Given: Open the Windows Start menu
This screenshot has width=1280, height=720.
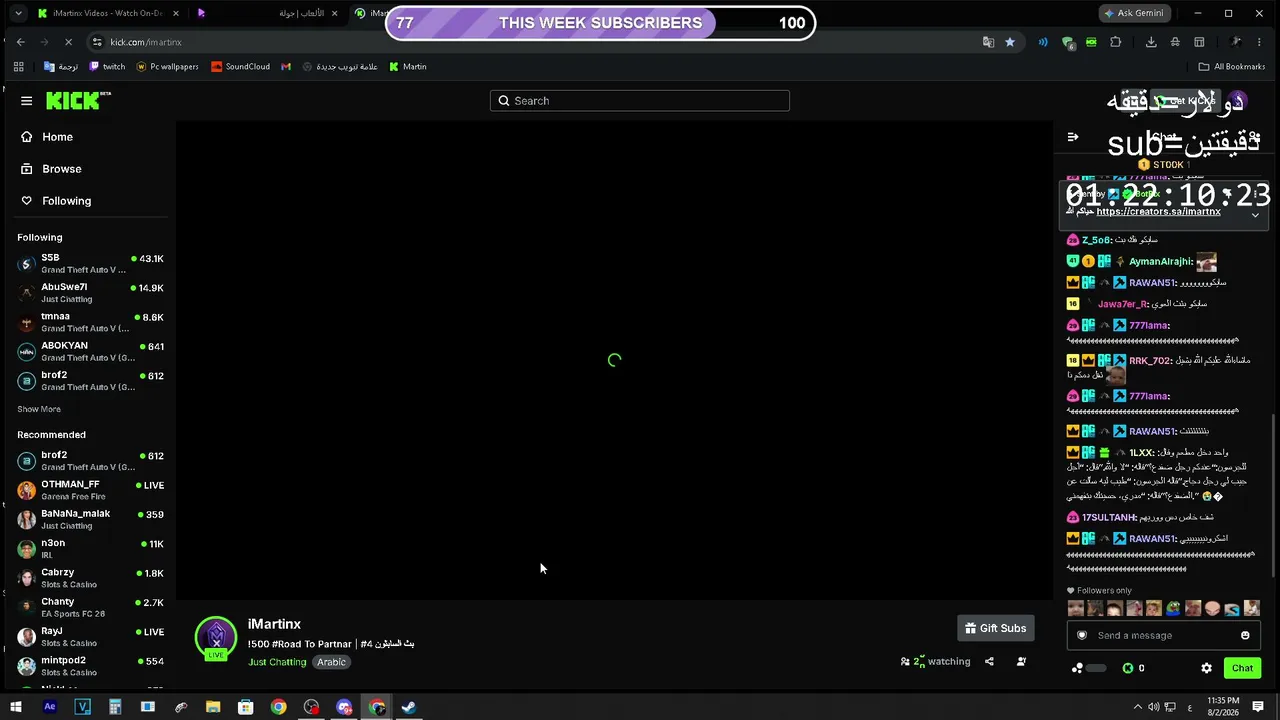Looking at the screenshot, I should coord(16,707).
